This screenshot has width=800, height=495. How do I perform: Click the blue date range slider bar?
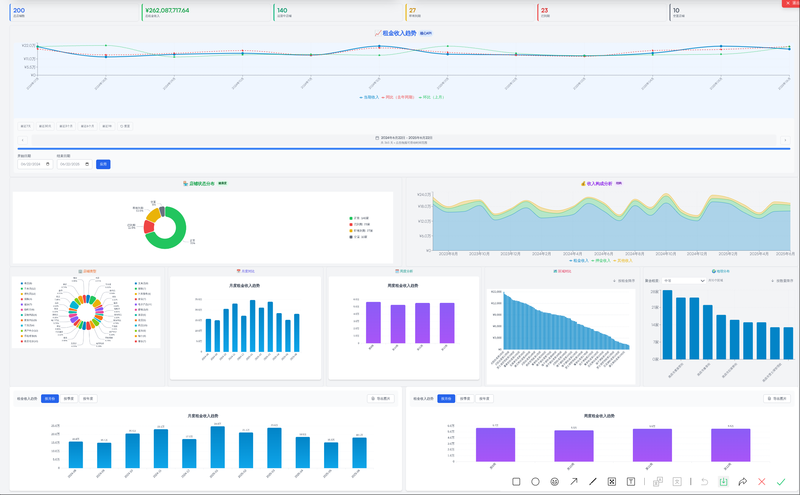tap(404, 148)
